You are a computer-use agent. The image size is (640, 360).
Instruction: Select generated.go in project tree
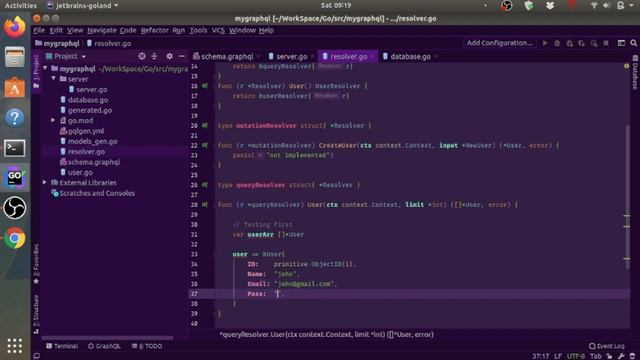(90, 110)
